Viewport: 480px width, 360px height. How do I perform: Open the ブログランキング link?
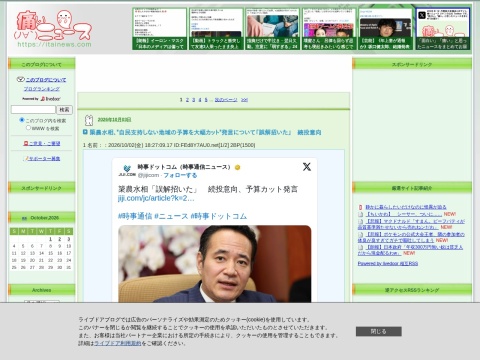coord(42,89)
